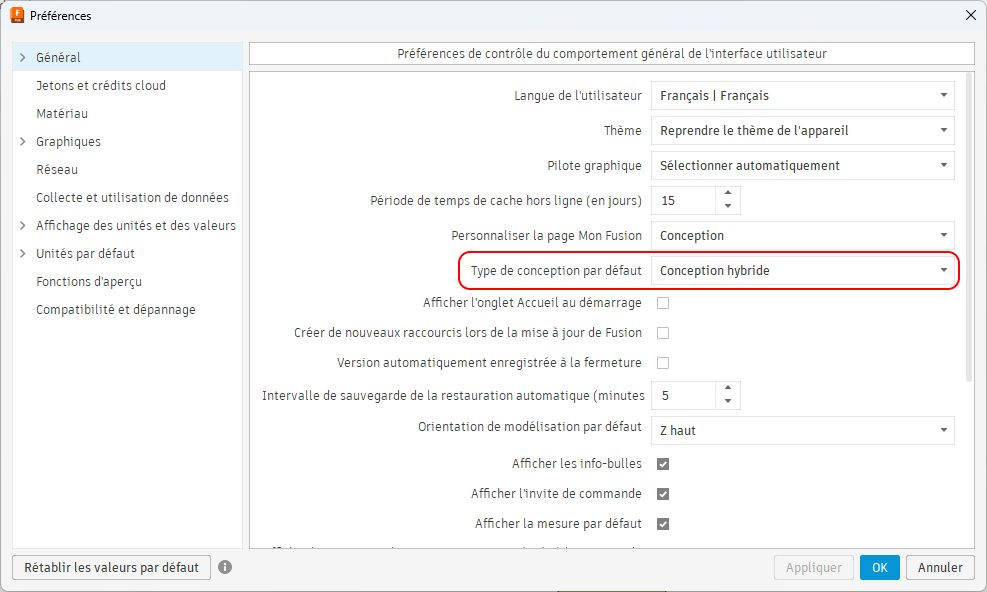
Task: Open the Langue de l'utilisateur dropdown
Action: tap(802, 96)
